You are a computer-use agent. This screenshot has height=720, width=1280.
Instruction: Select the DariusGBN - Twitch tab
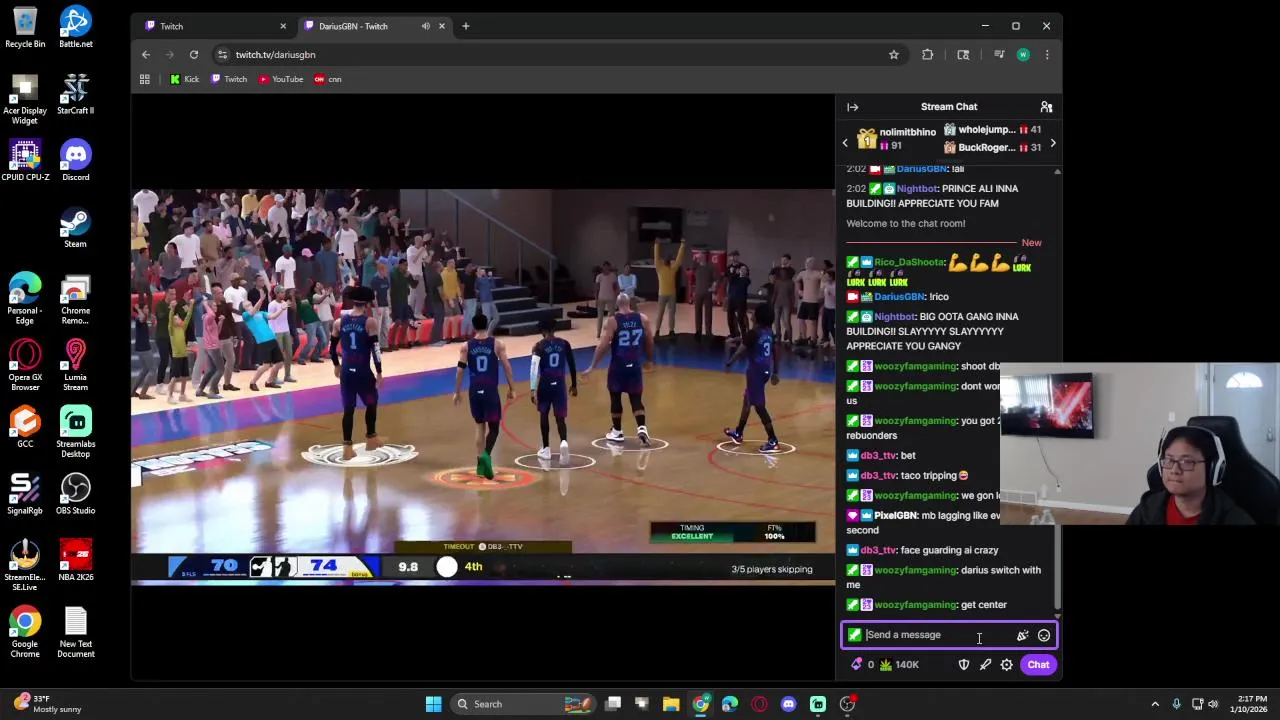point(375,26)
